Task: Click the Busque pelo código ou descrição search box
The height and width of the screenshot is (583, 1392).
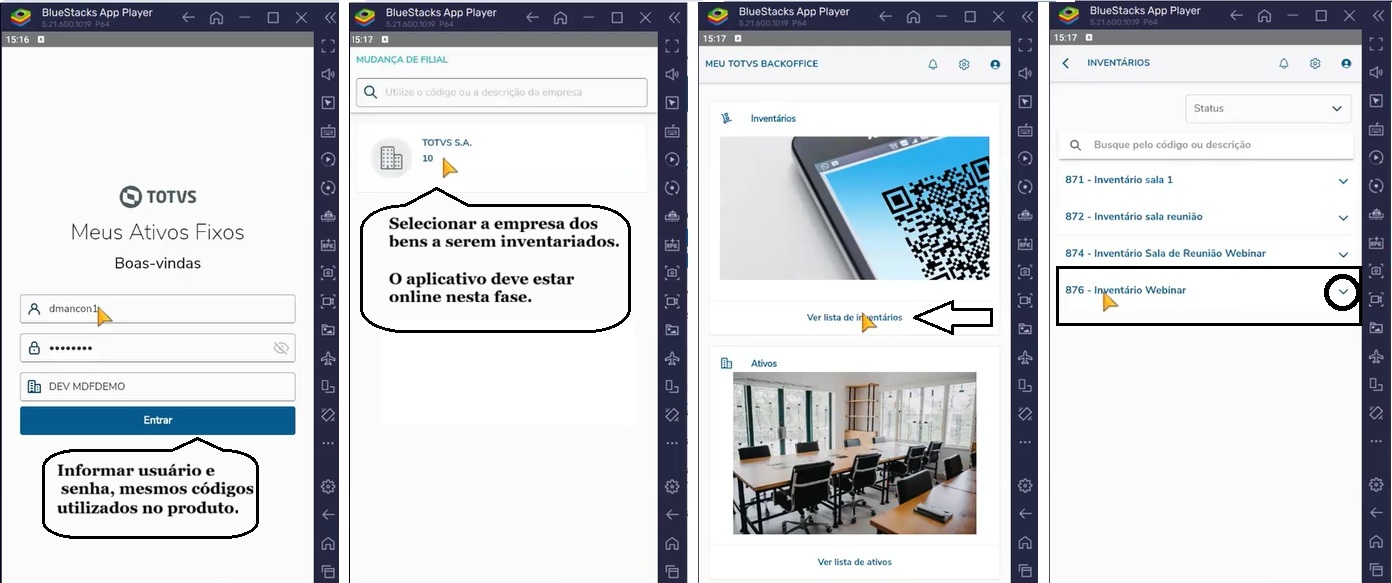Action: 1206,145
